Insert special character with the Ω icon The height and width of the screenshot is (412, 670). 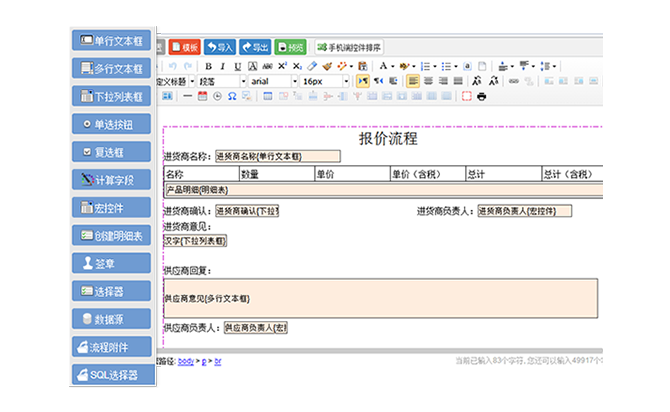232,96
